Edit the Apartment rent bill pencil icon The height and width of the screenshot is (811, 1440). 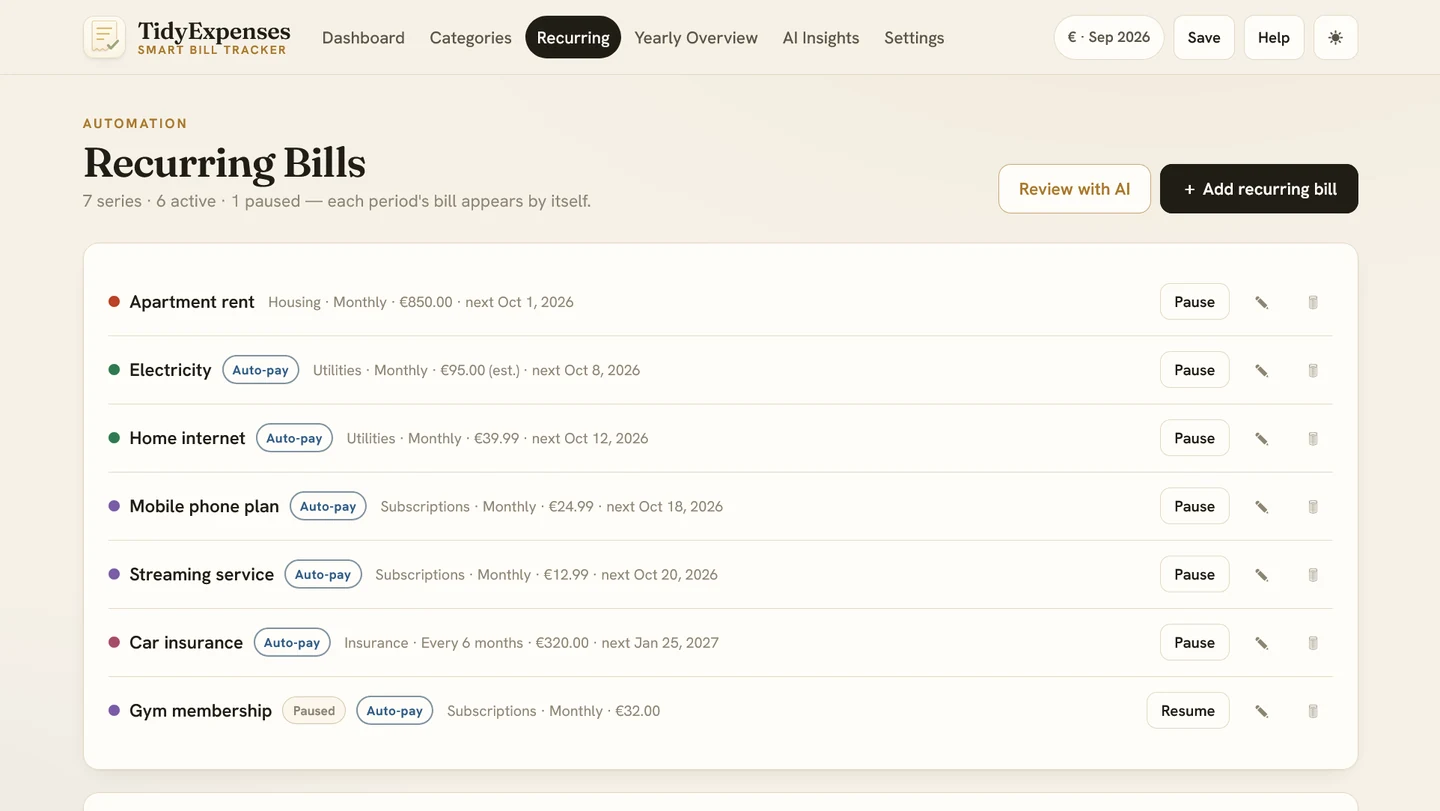tap(1262, 302)
